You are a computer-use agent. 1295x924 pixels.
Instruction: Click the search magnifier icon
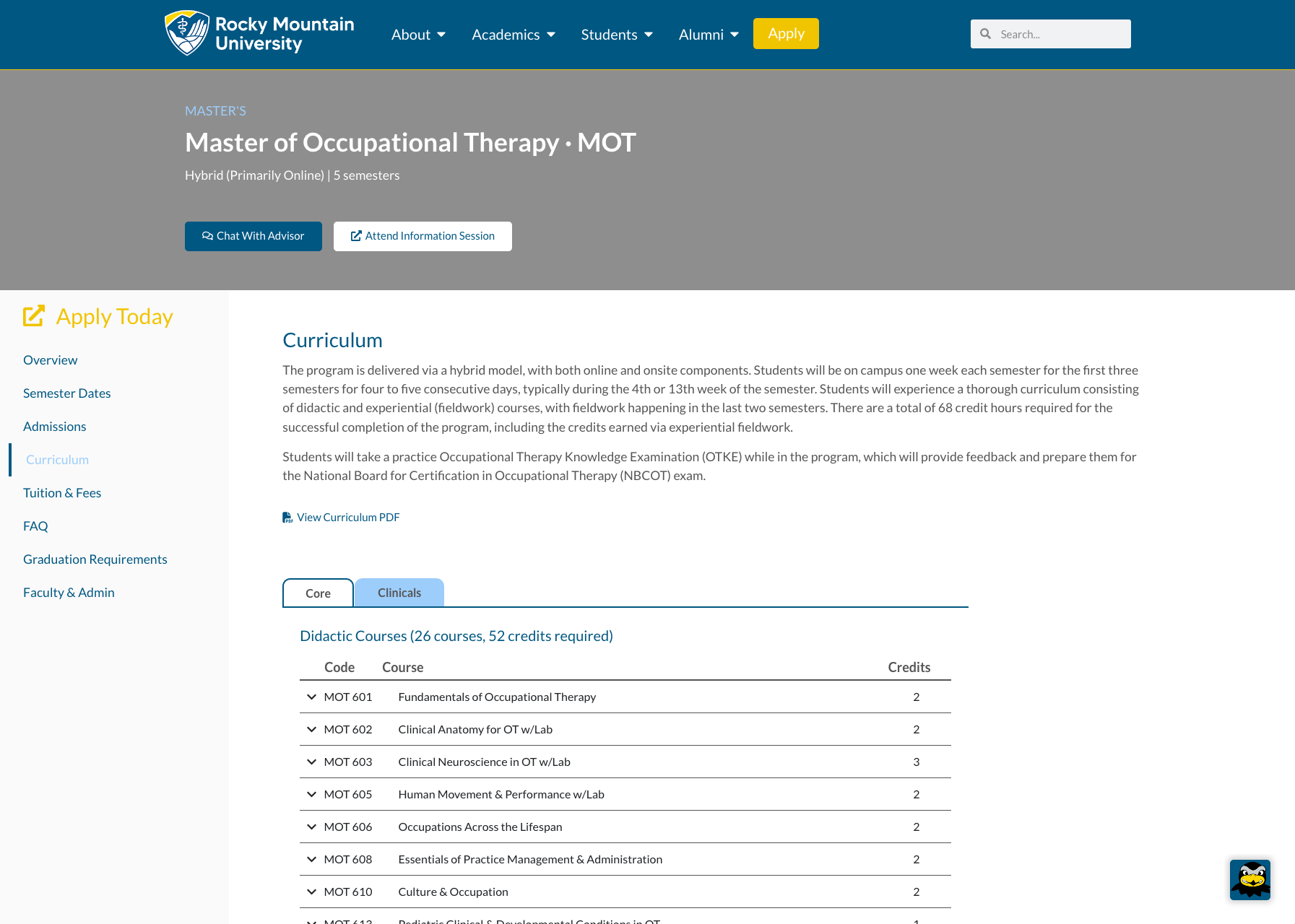coord(985,34)
